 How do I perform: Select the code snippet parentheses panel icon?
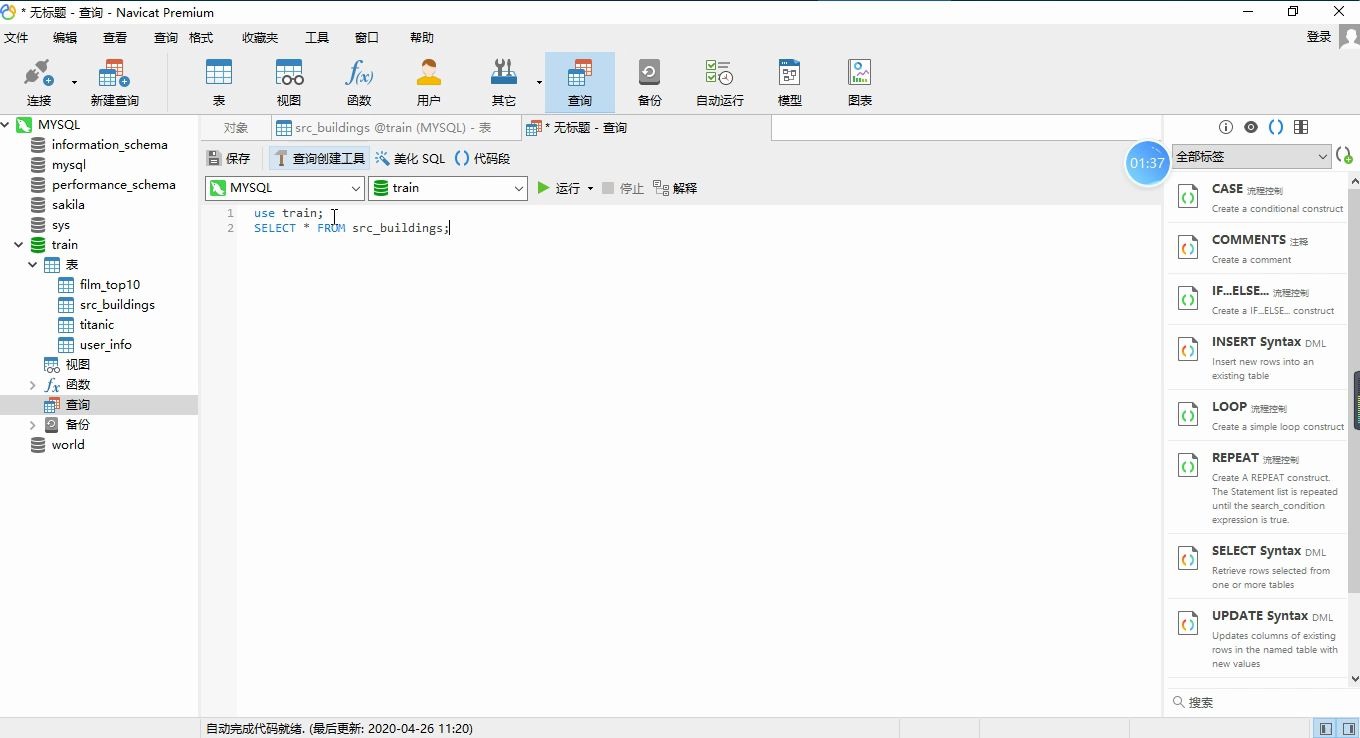[x=1276, y=127]
